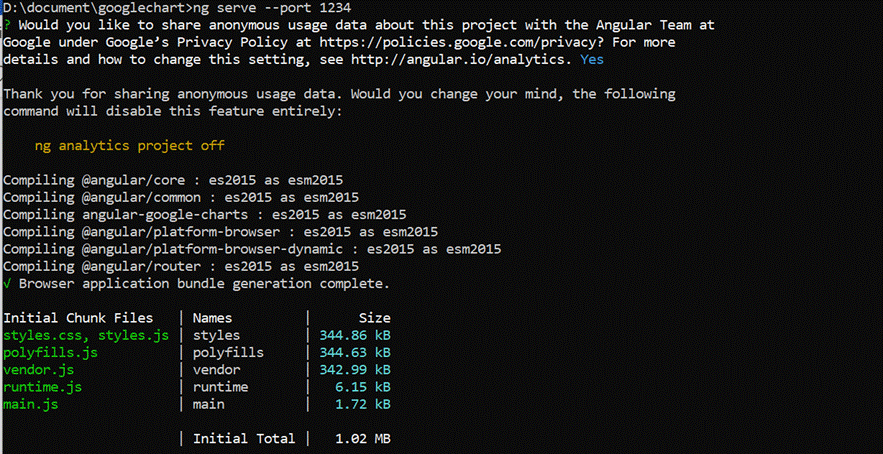The width and height of the screenshot is (883, 454).
Task: Click the 'Compiling angular-google-charts' output line
Action: pos(204,214)
